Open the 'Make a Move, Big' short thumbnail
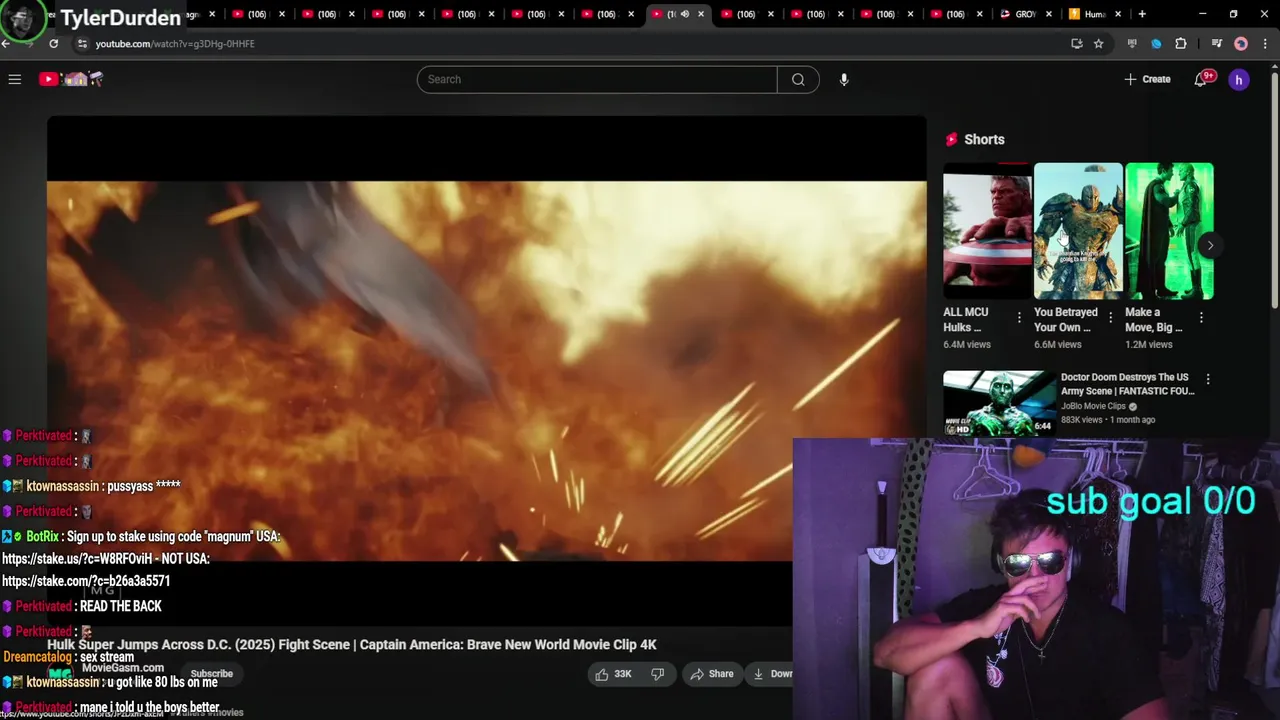 1169,231
